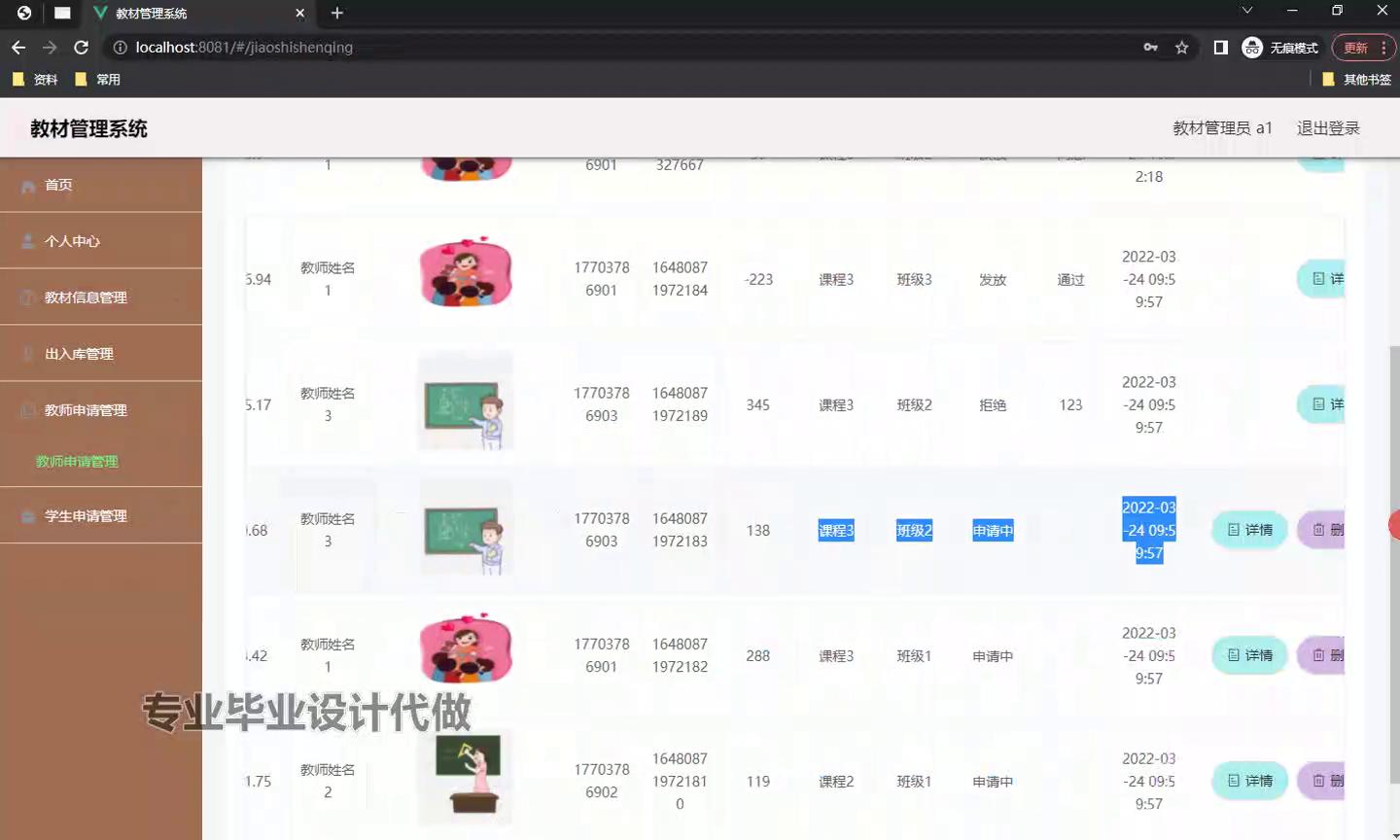Open teacher image in the 288 row
The width and height of the screenshot is (1400, 840).
466,649
